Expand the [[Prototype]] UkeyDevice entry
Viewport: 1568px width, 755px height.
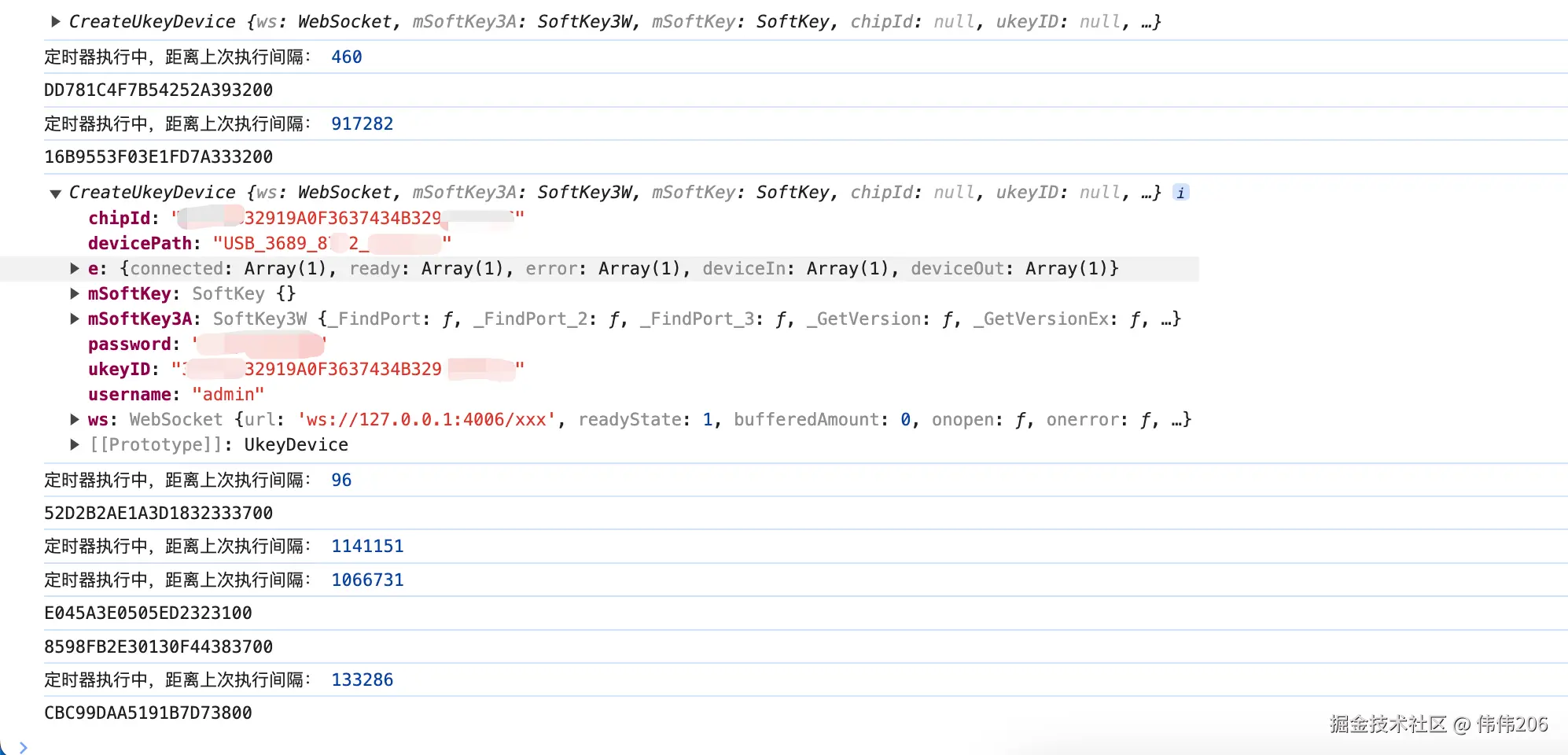point(75,445)
